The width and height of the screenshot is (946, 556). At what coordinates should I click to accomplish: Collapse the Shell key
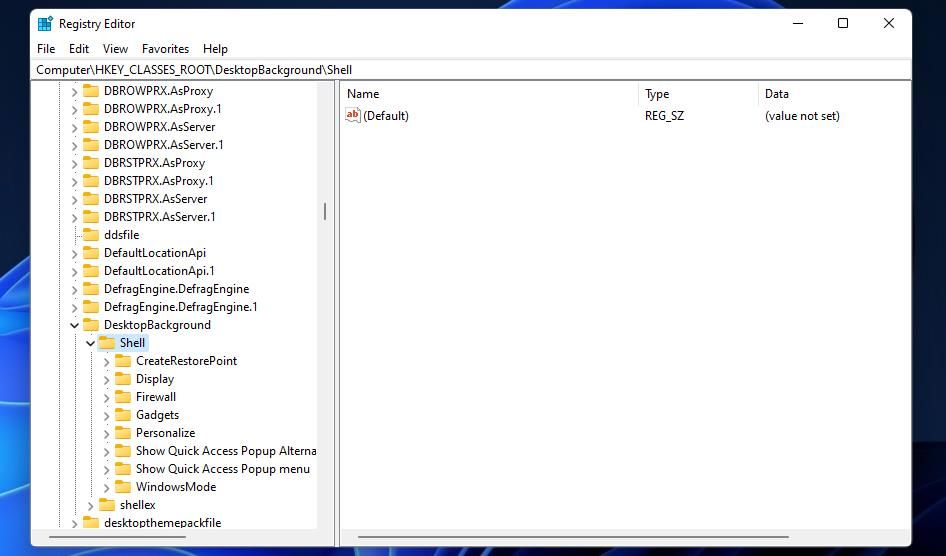point(90,343)
